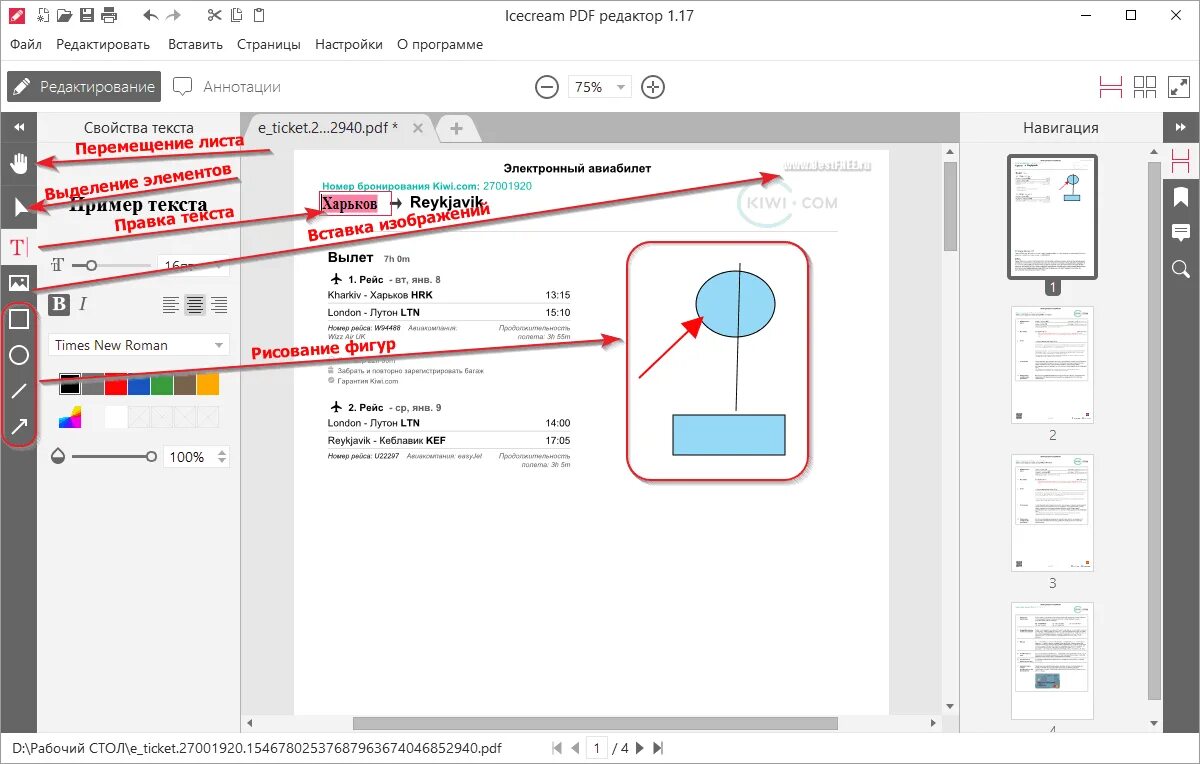This screenshot has height=764, width=1200.
Task: Toggle italic formatting
Action: coord(83,305)
